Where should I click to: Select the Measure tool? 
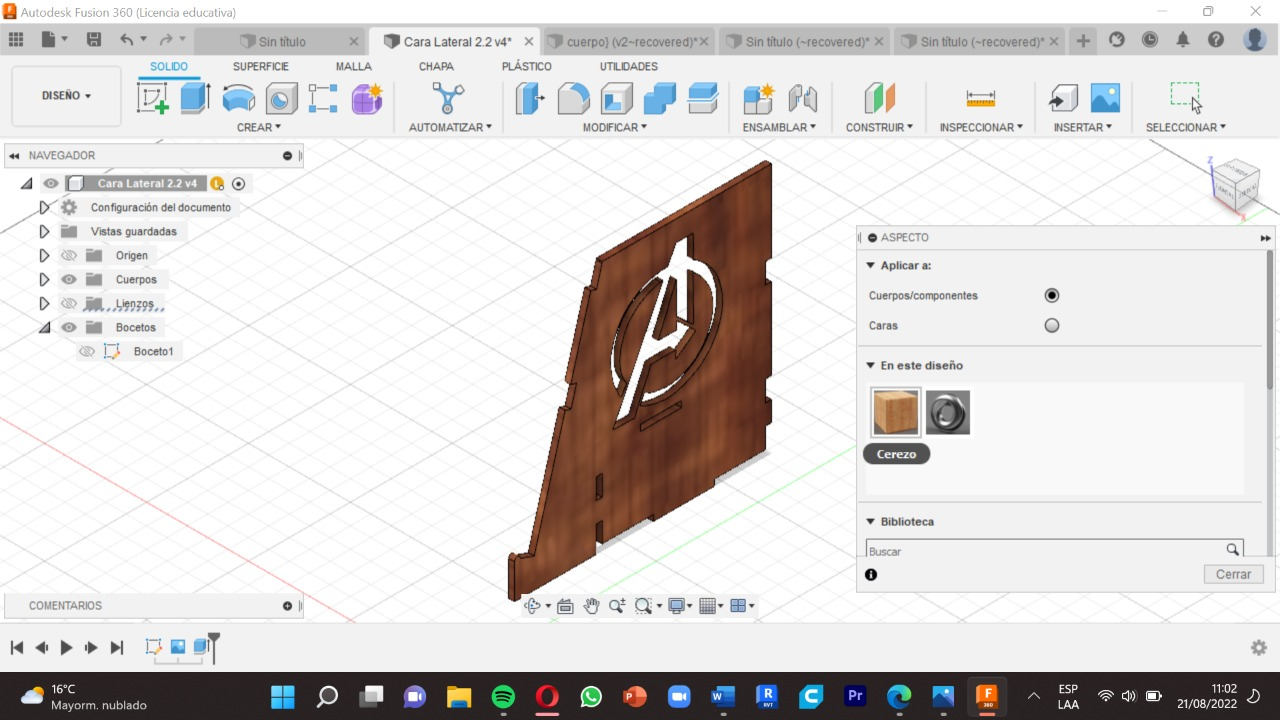981,98
